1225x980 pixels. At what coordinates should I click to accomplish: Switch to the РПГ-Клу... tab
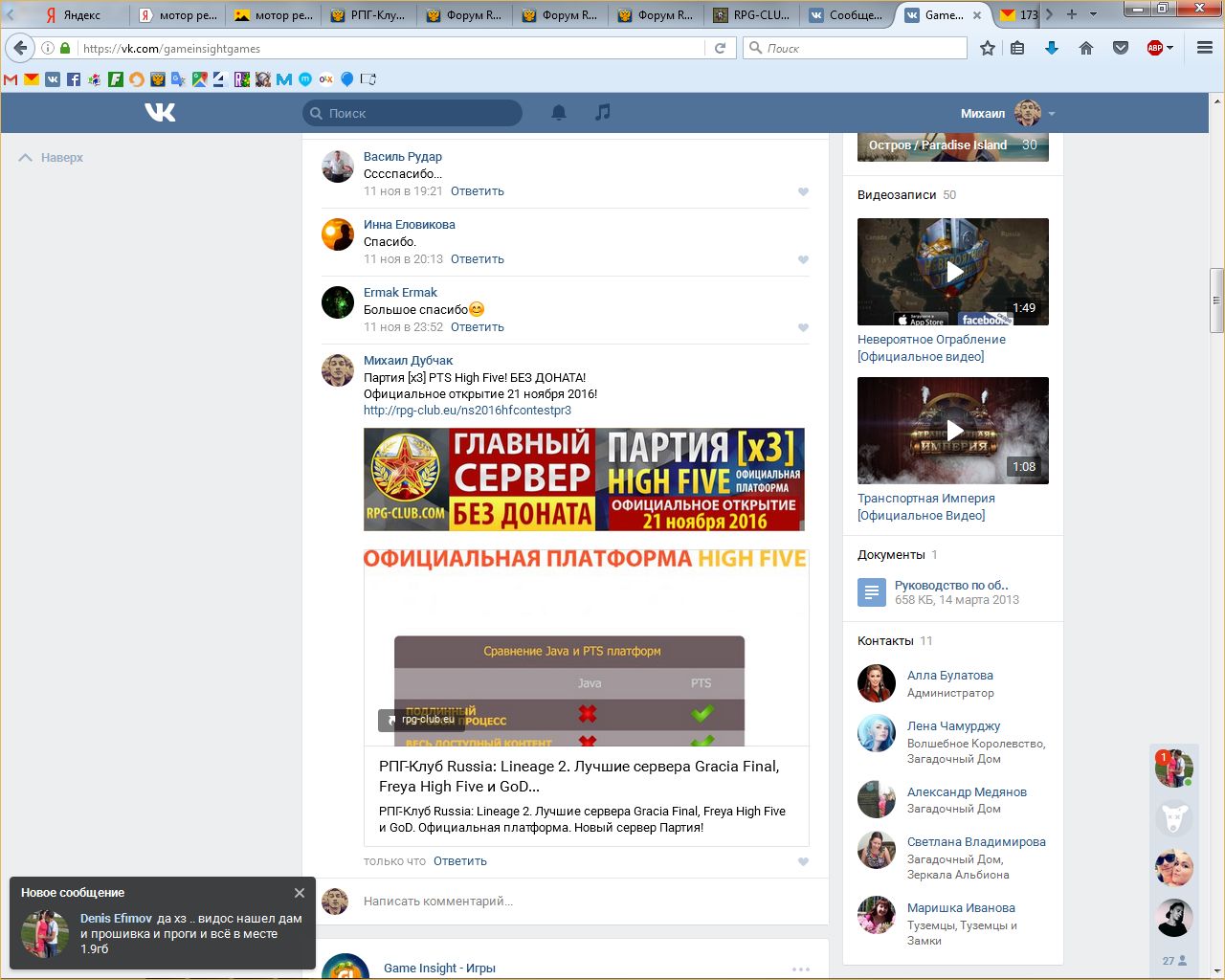pos(369,14)
